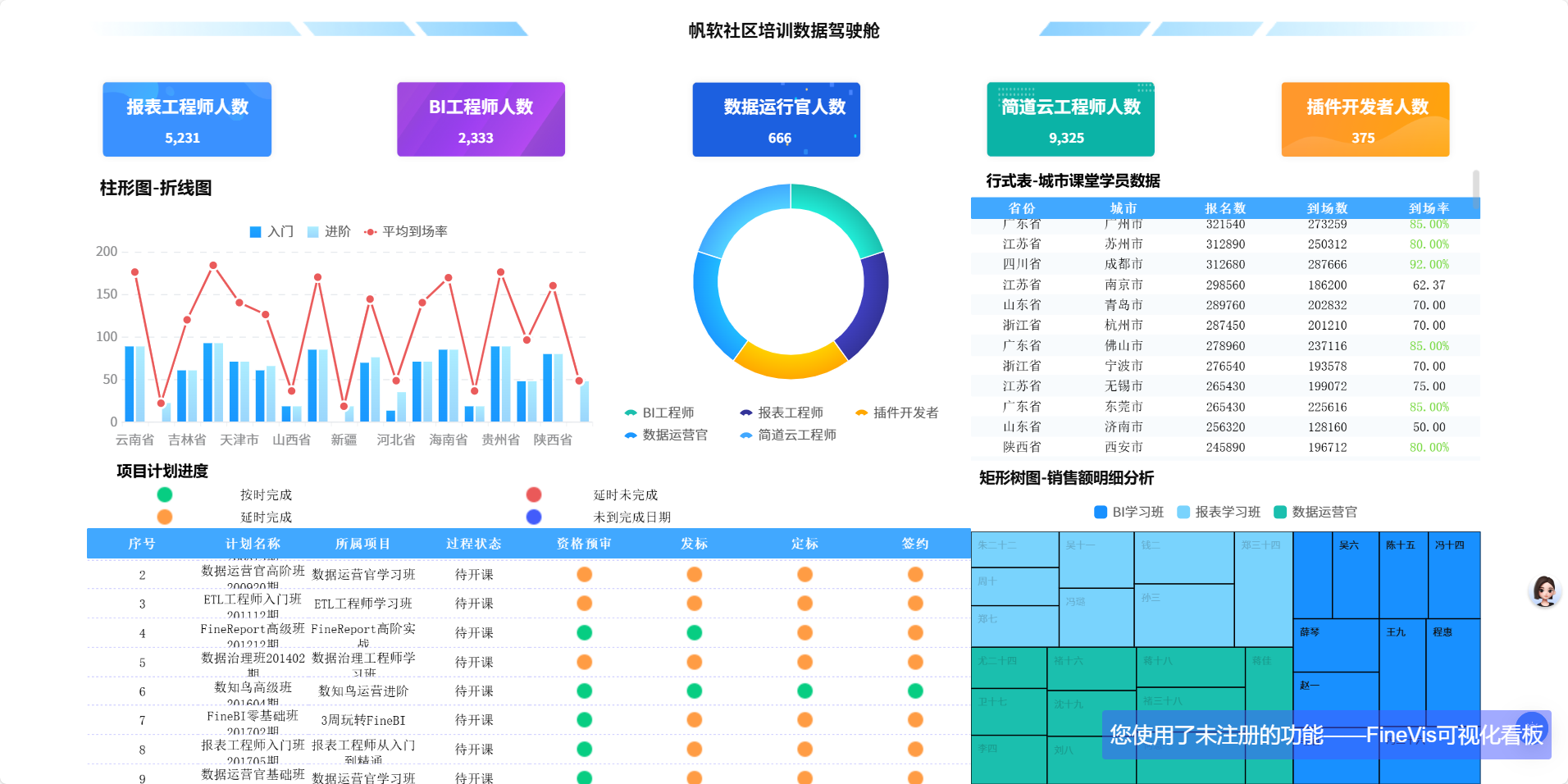Open the 报表工程师人数 card
Image resolution: width=1568 pixels, height=784 pixels.
(x=187, y=119)
